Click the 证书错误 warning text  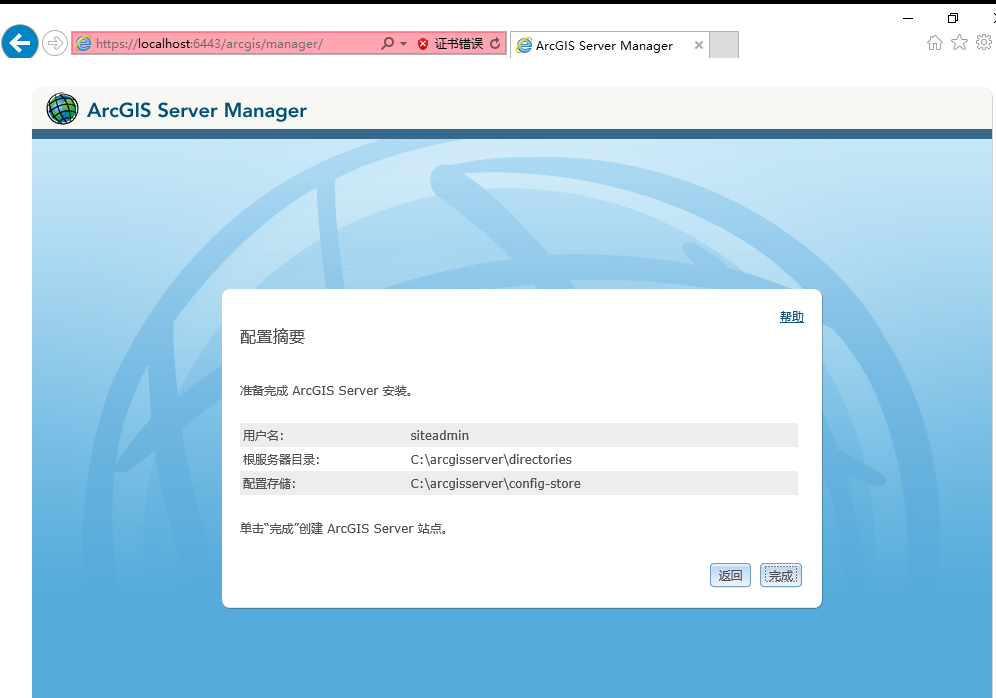click(459, 44)
